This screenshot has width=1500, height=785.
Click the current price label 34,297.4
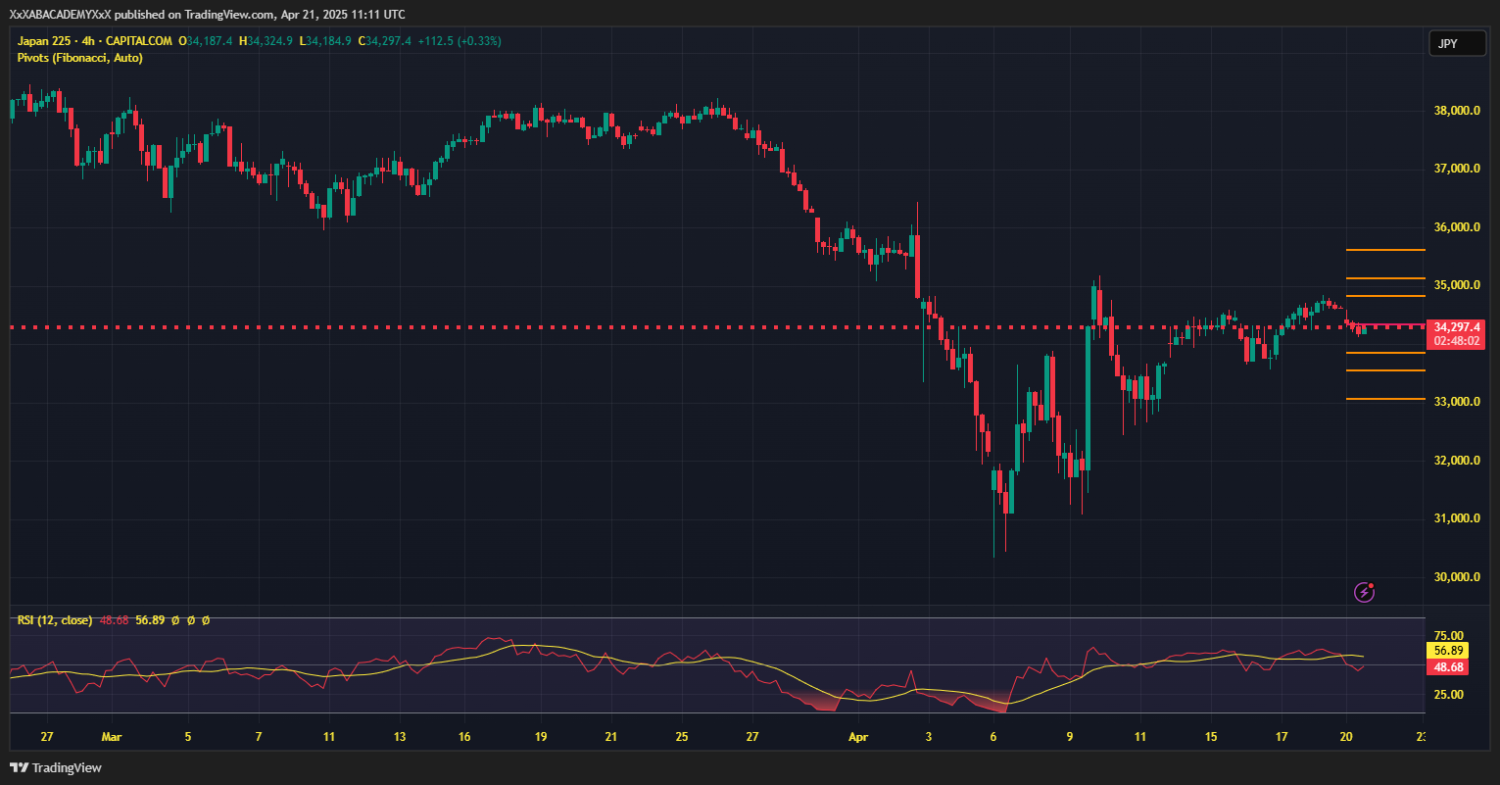pos(1456,327)
